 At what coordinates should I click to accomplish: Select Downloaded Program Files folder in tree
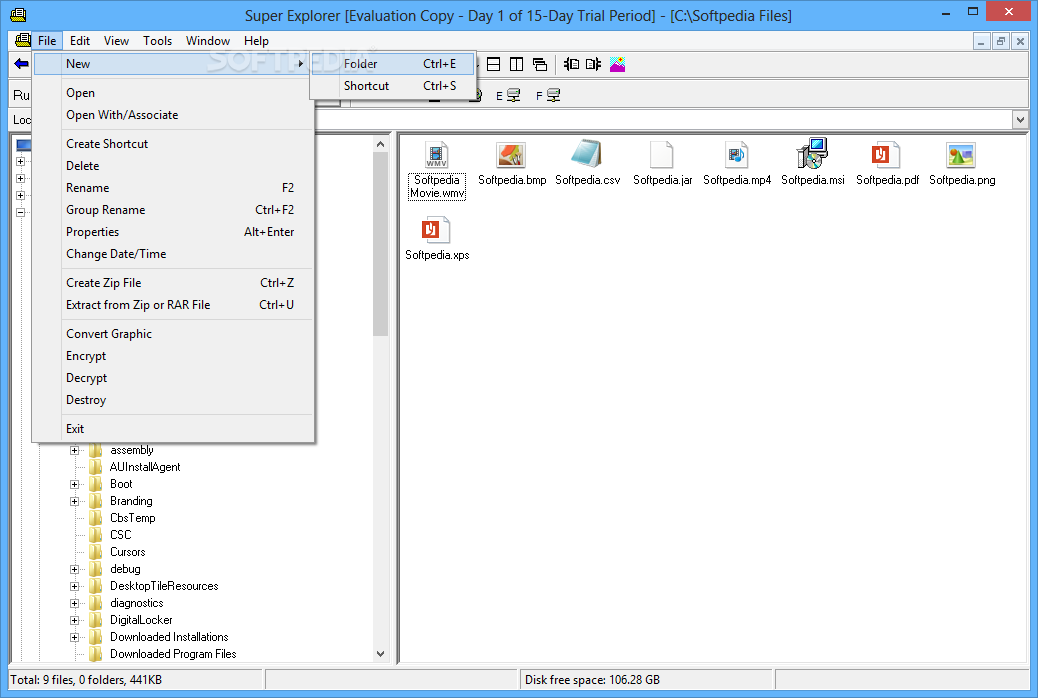coord(173,654)
